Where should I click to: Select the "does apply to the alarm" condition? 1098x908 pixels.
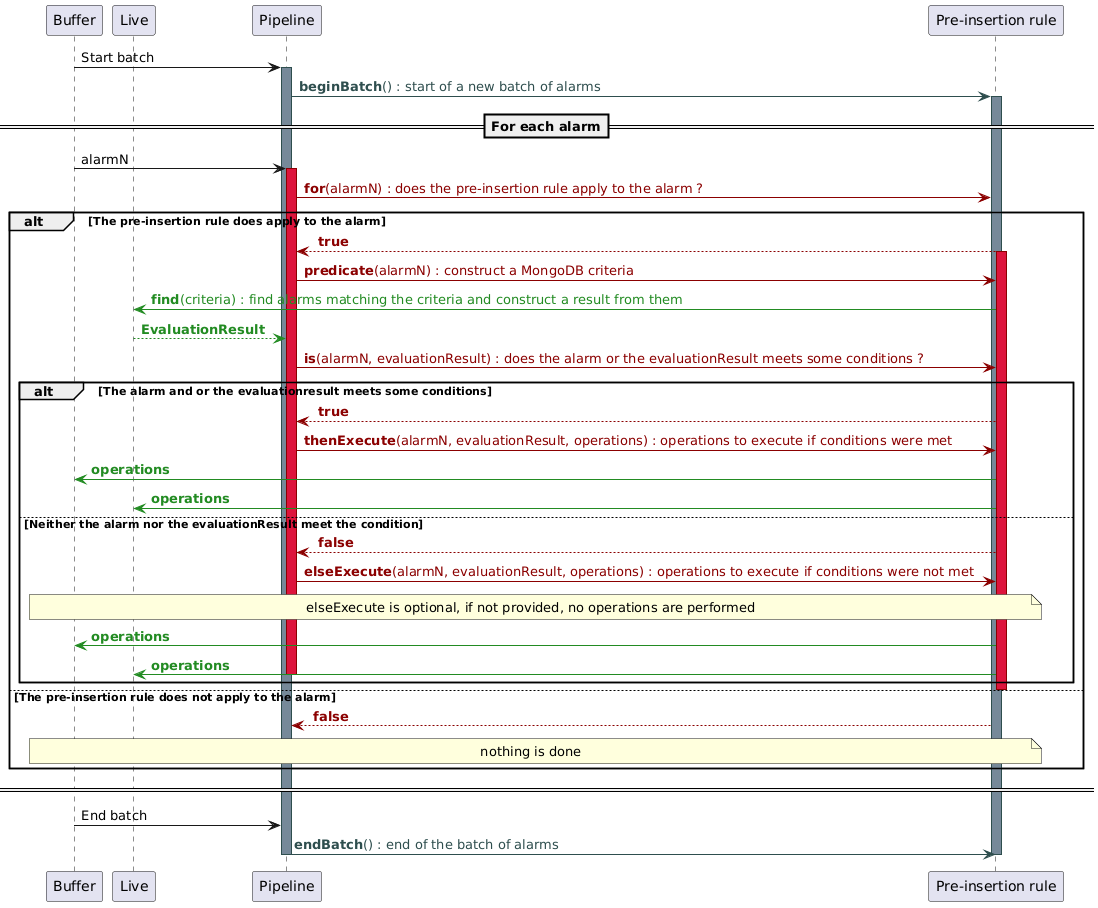[x=237, y=221]
